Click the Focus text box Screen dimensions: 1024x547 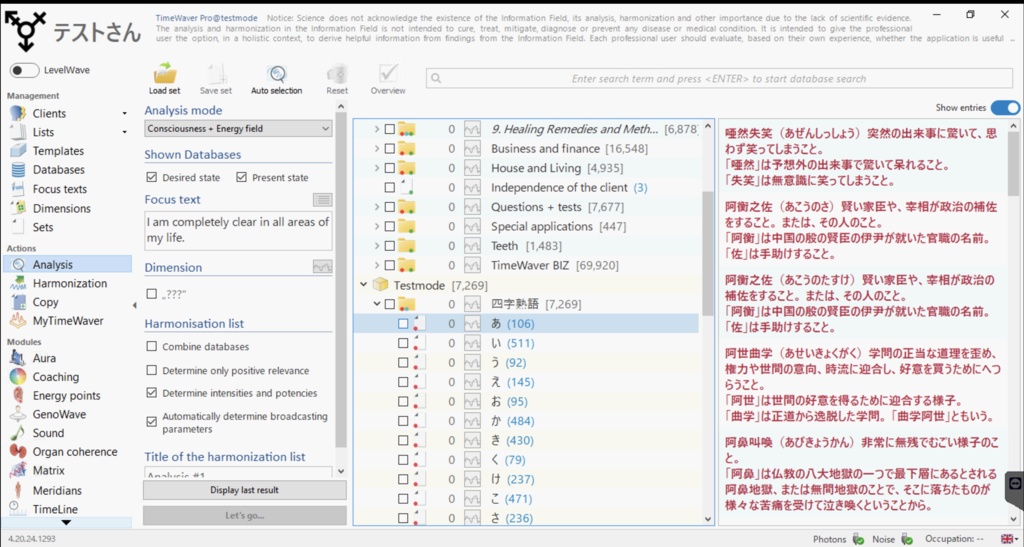pyautogui.click(x=238, y=231)
